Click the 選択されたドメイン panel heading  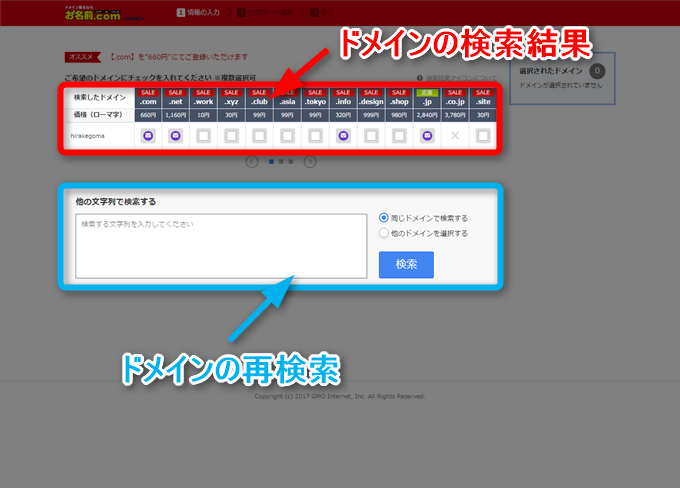551,71
